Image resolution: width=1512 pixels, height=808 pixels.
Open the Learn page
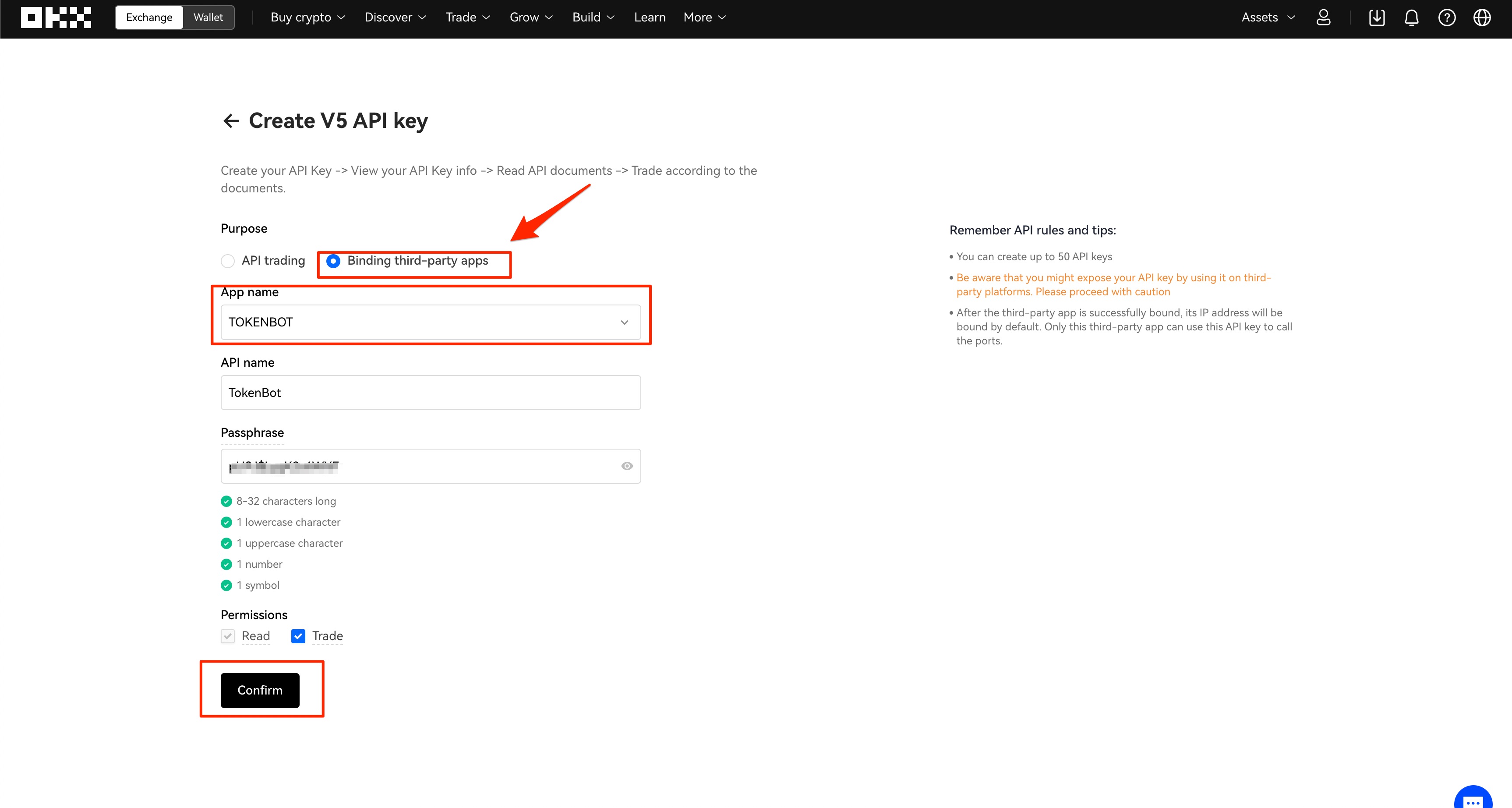coord(650,18)
